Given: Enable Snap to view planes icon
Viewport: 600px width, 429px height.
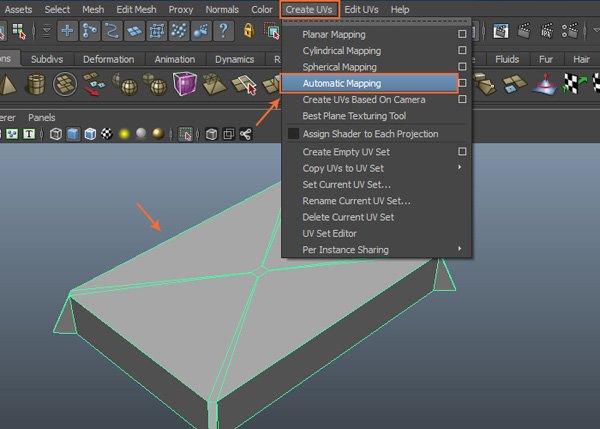Looking at the screenshot, I should [134, 31].
